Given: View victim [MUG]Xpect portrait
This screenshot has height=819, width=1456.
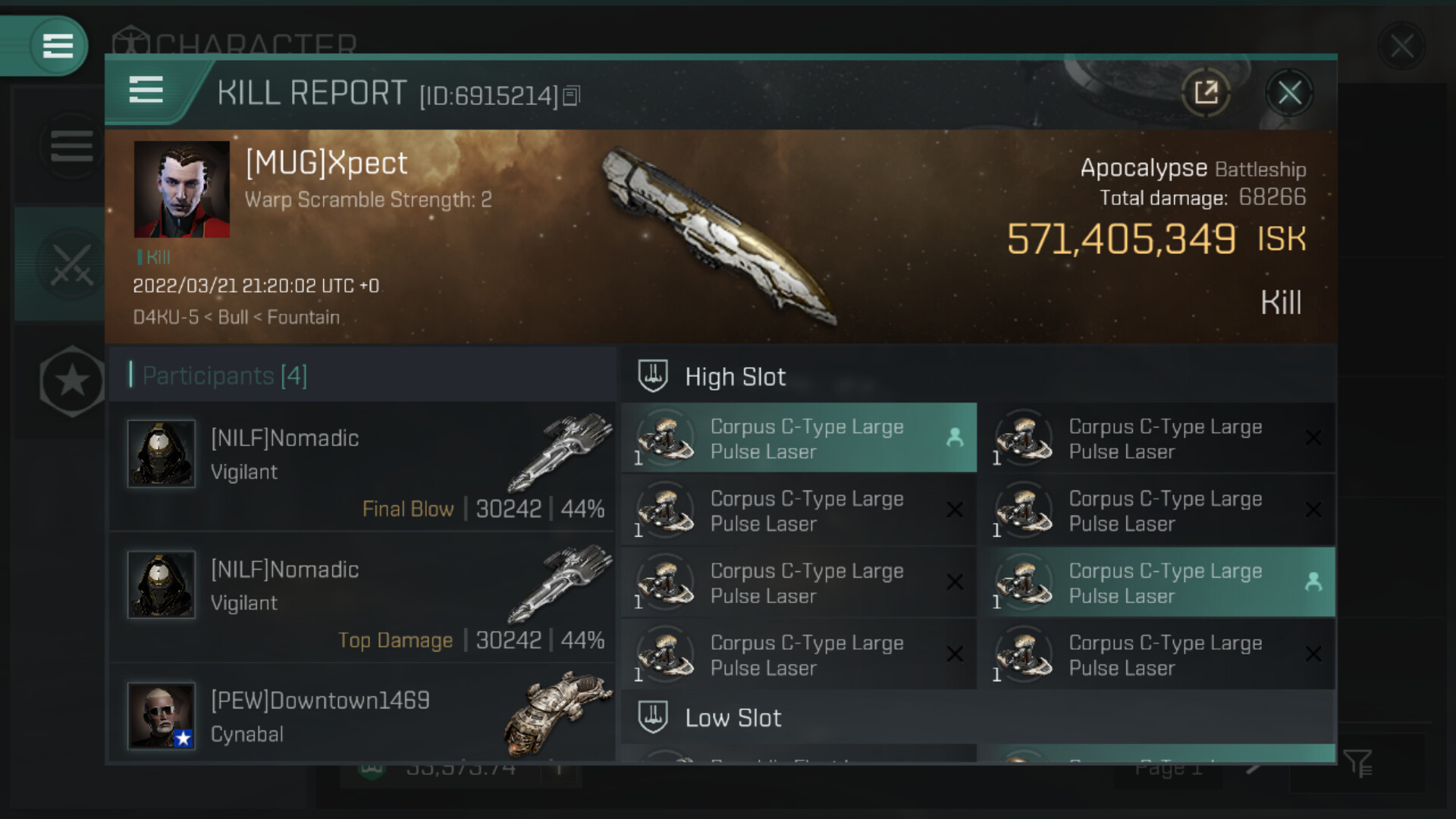Looking at the screenshot, I should tap(182, 190).
